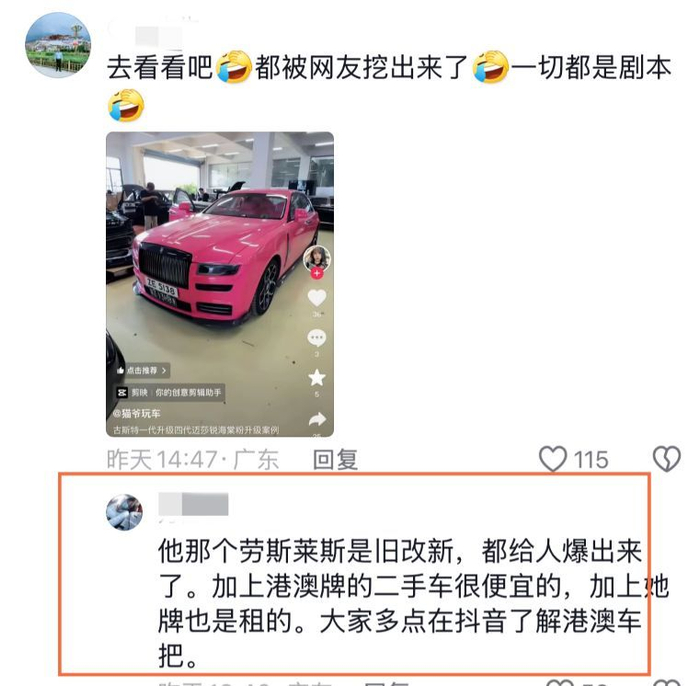Tap the blurred username of reply commenter
700x686 pixels.
point(193,504)
